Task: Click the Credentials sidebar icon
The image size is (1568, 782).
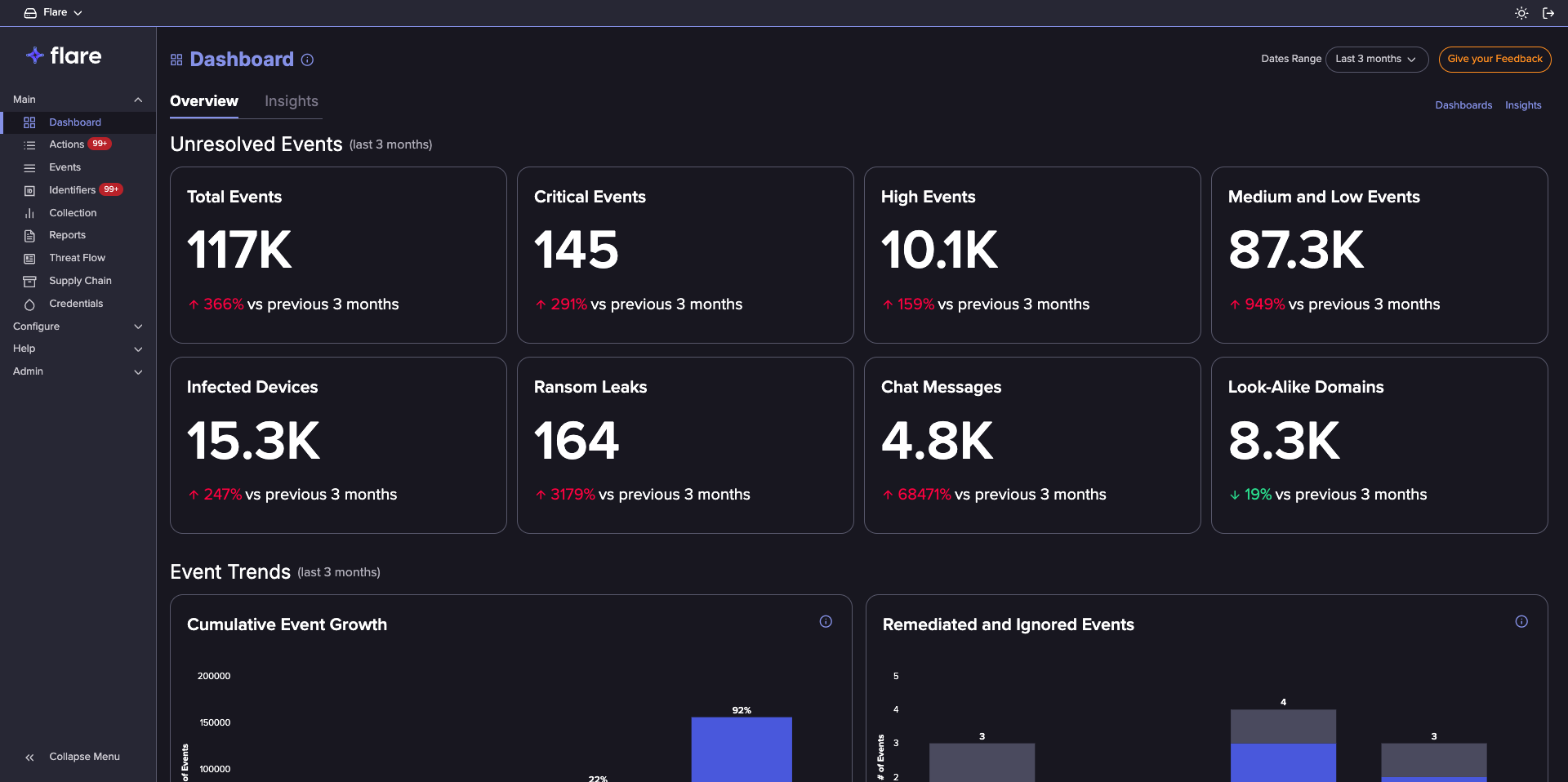Action: pyautogui.click(x=29, y=304)
